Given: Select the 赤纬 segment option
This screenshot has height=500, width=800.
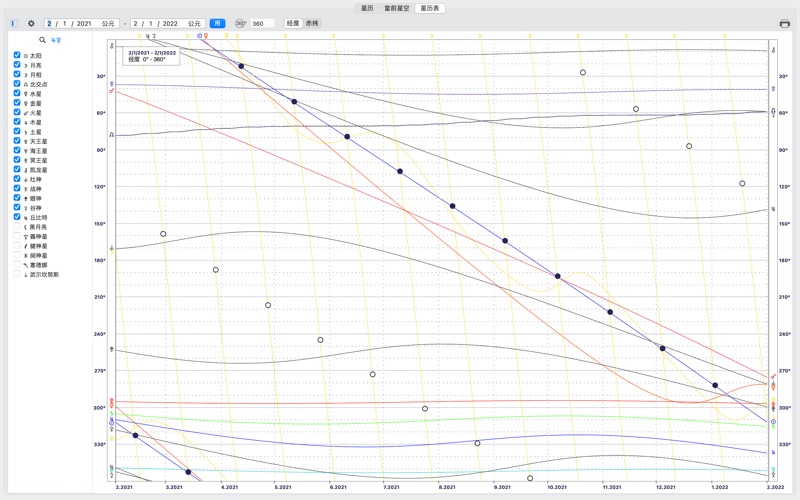Looking at the screenshot, I should pos(312,23).
